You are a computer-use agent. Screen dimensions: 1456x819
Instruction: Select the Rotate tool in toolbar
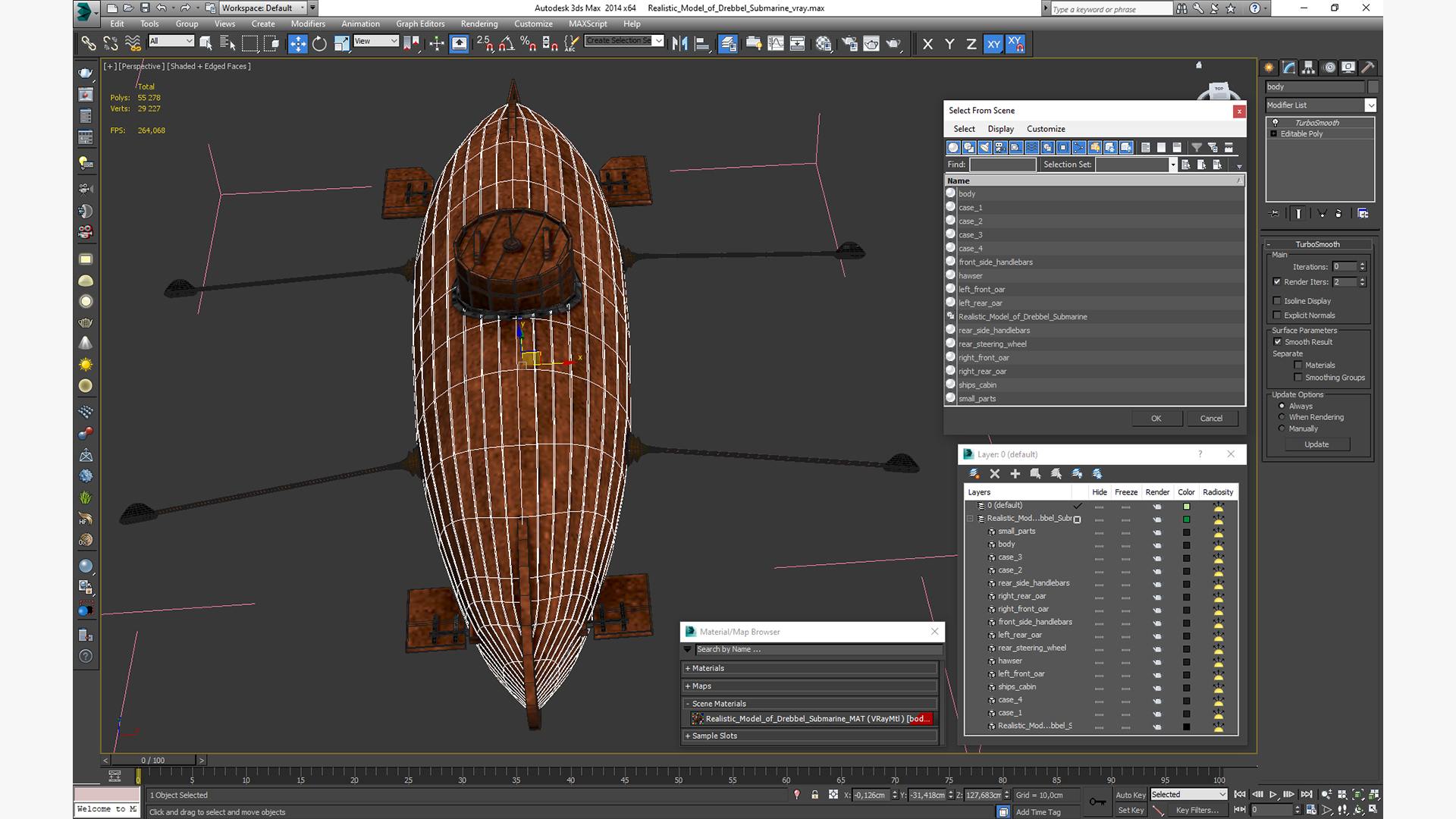coord(319,44)
